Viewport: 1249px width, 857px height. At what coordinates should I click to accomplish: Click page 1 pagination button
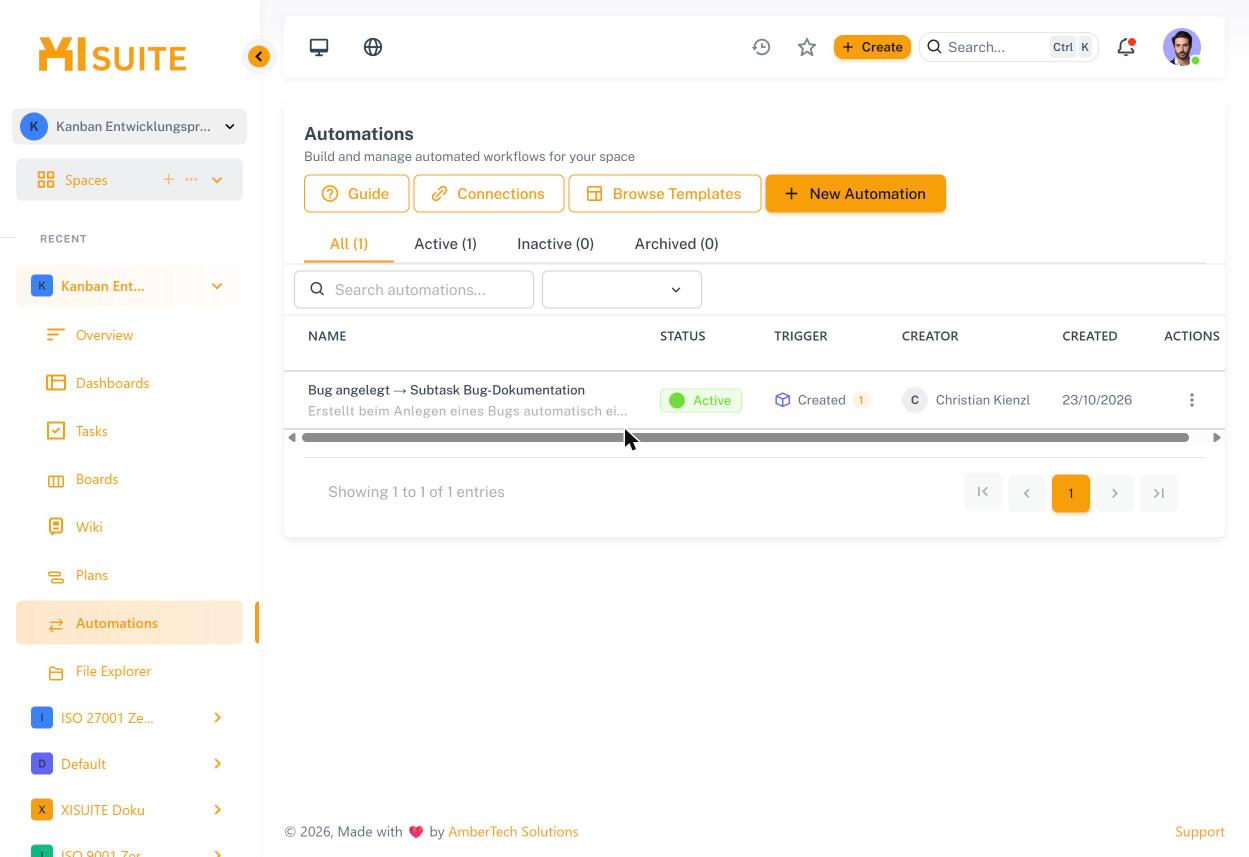(x=1071, y=493)
